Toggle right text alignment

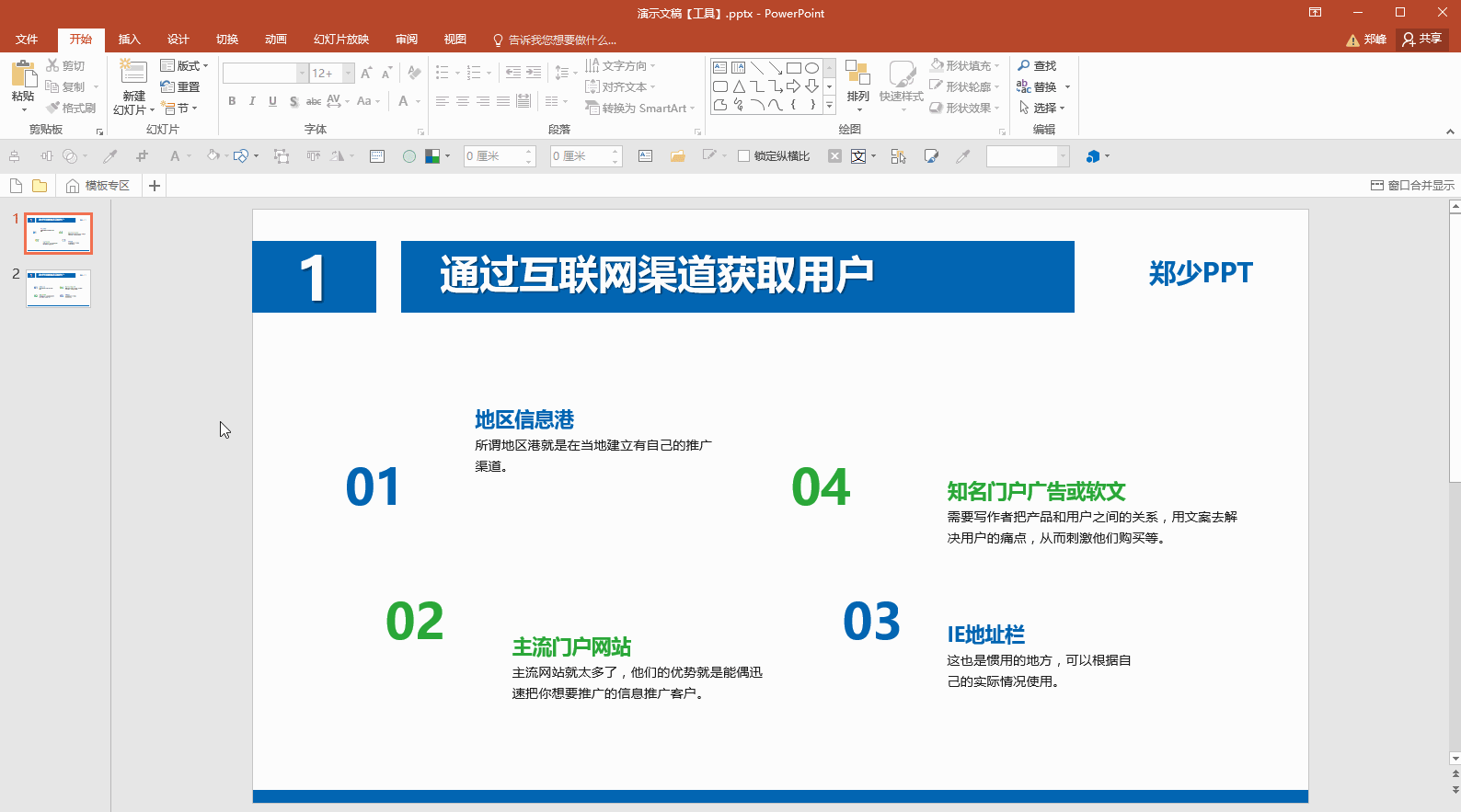[483, 101]
